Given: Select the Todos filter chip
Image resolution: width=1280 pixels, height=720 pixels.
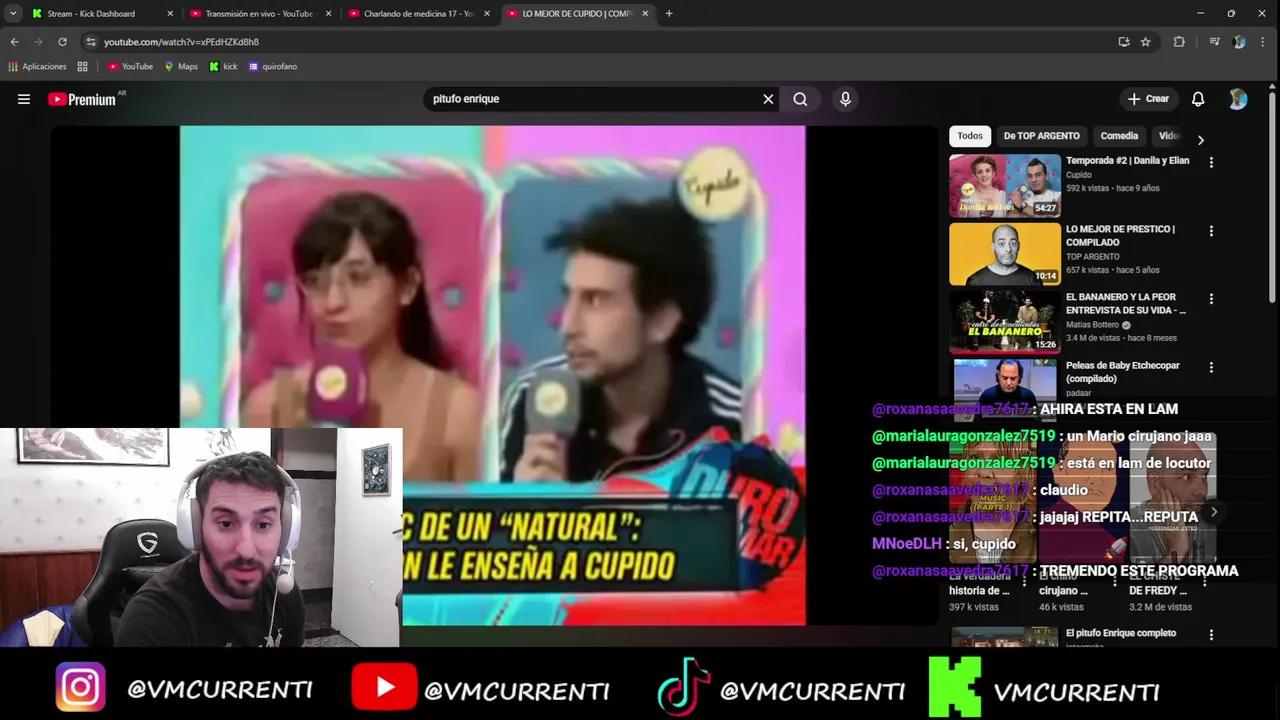Looking at the screenshot, I should [x=970, y=136].
